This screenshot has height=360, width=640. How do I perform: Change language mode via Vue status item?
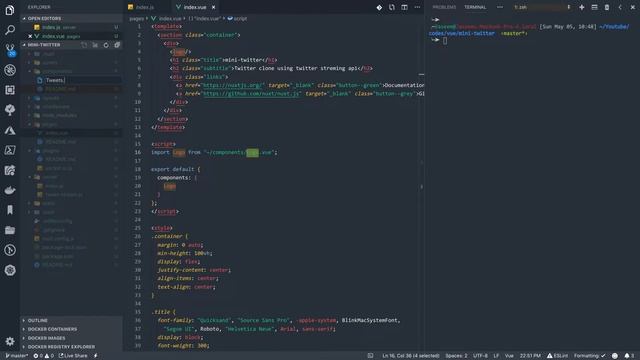509,356
